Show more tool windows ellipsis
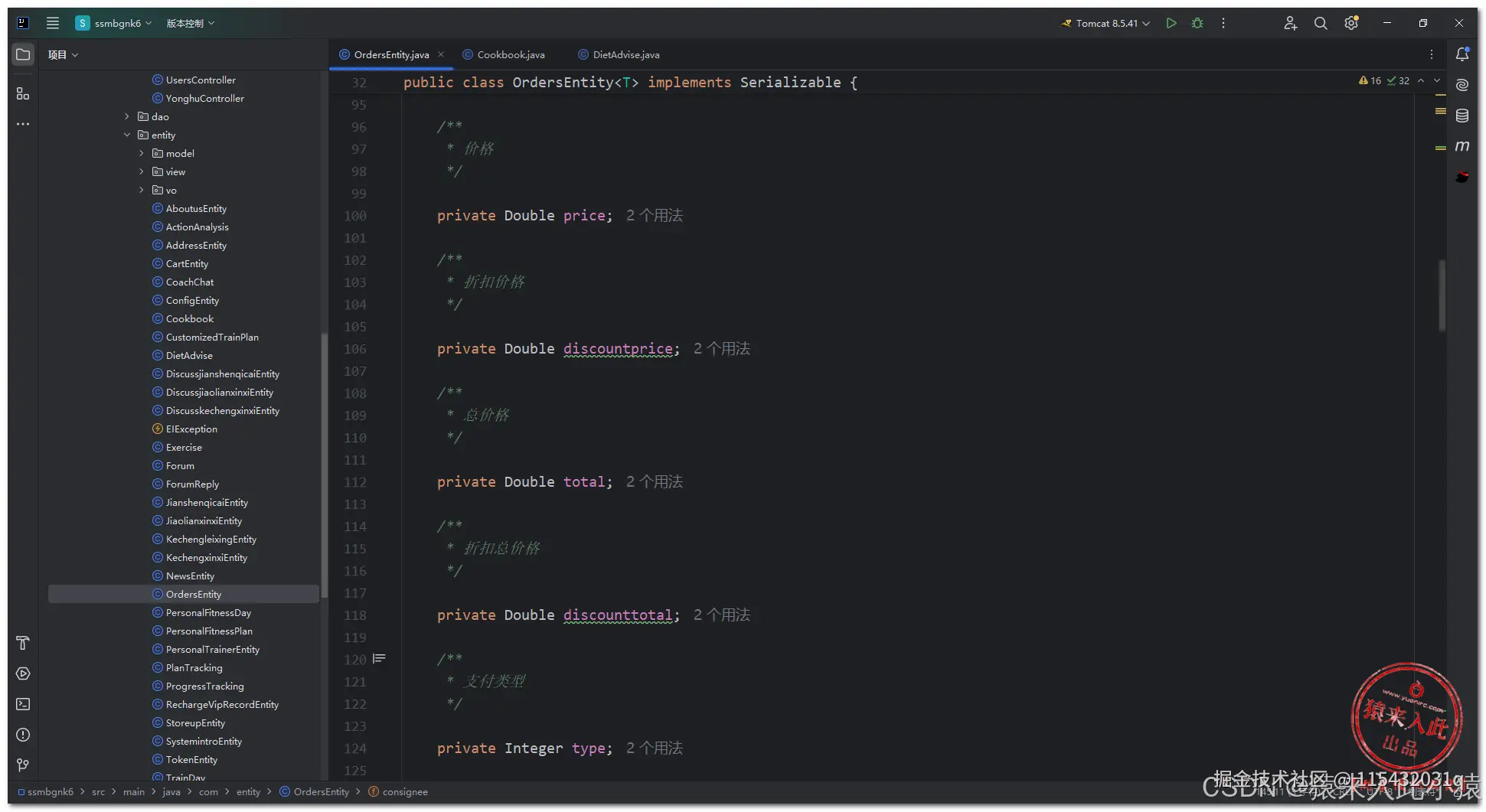This screenshot has width=1486, height=812. click(x=23, y=124)
